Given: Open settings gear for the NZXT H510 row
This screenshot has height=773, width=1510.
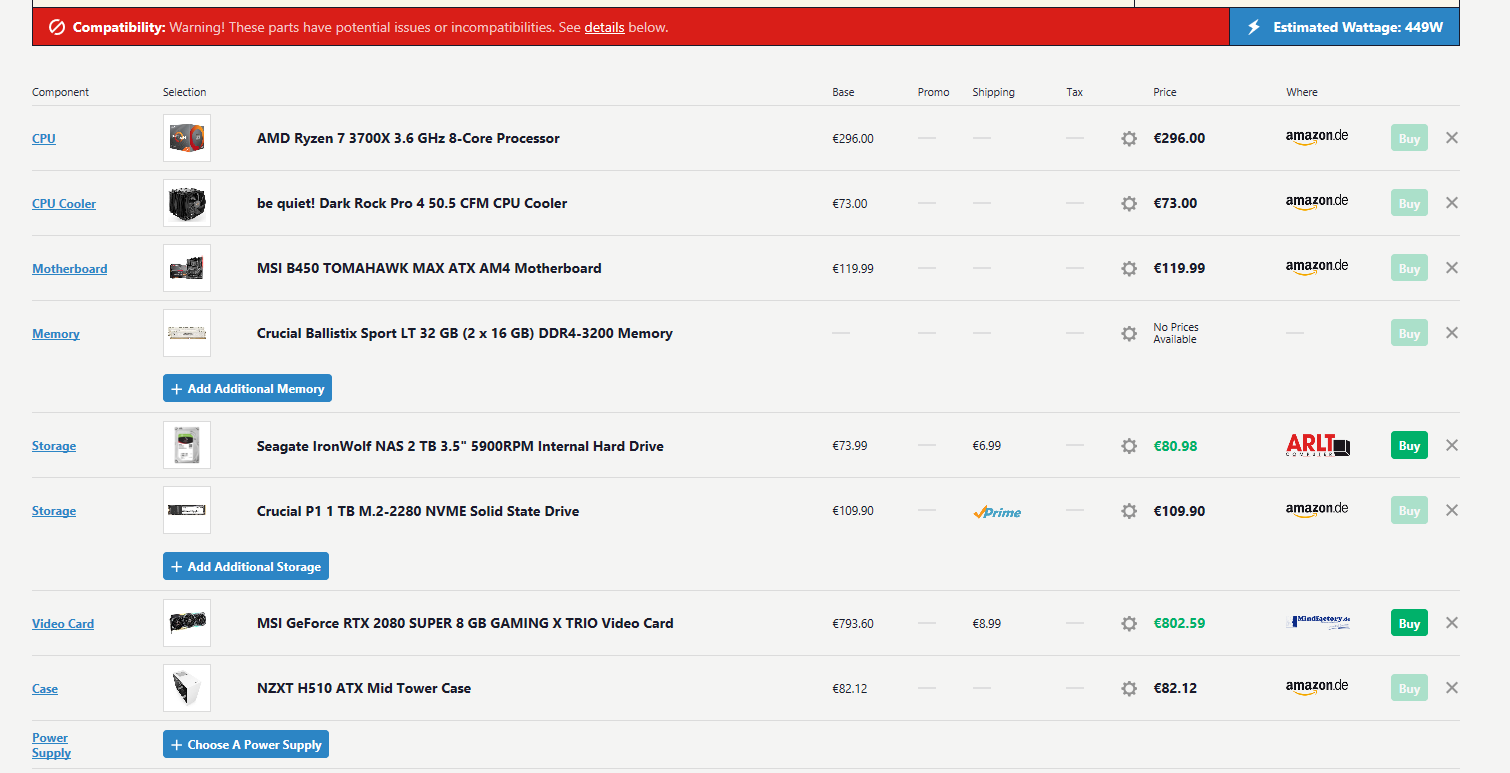Looking at the screenshot, I should pos(1129,689).
